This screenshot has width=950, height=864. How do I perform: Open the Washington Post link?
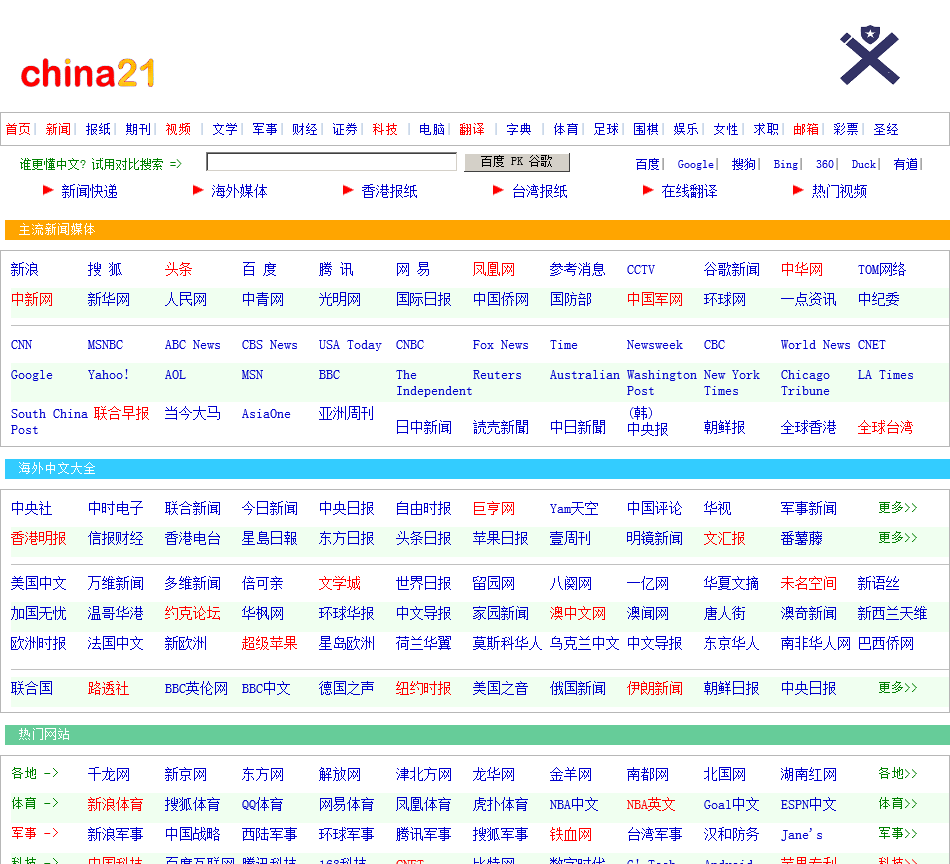click(662, 383)
